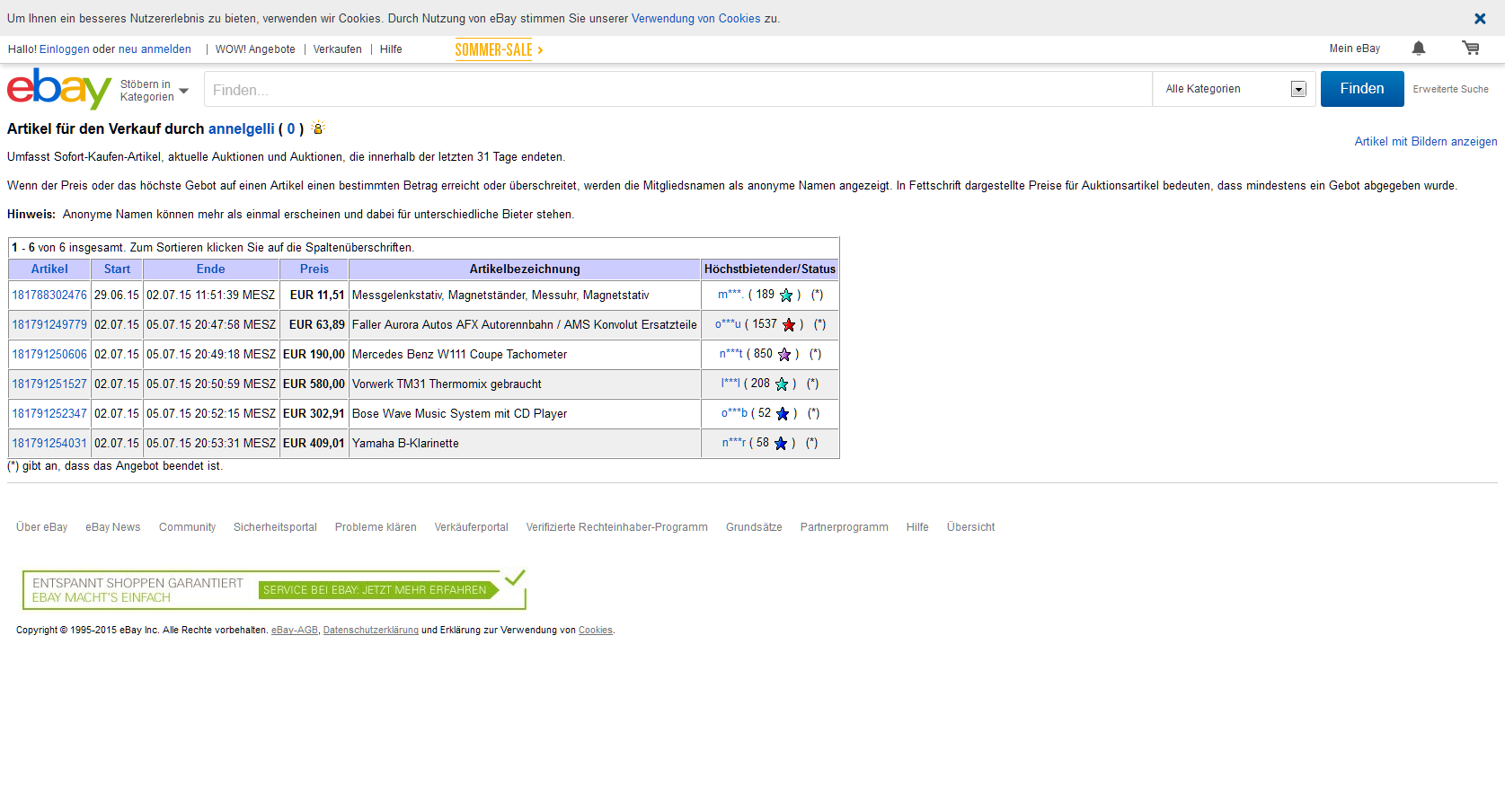1505x812 pixels.
Task: Click the turquoise star beside bidder m***.
Action: tap(786, 296)
